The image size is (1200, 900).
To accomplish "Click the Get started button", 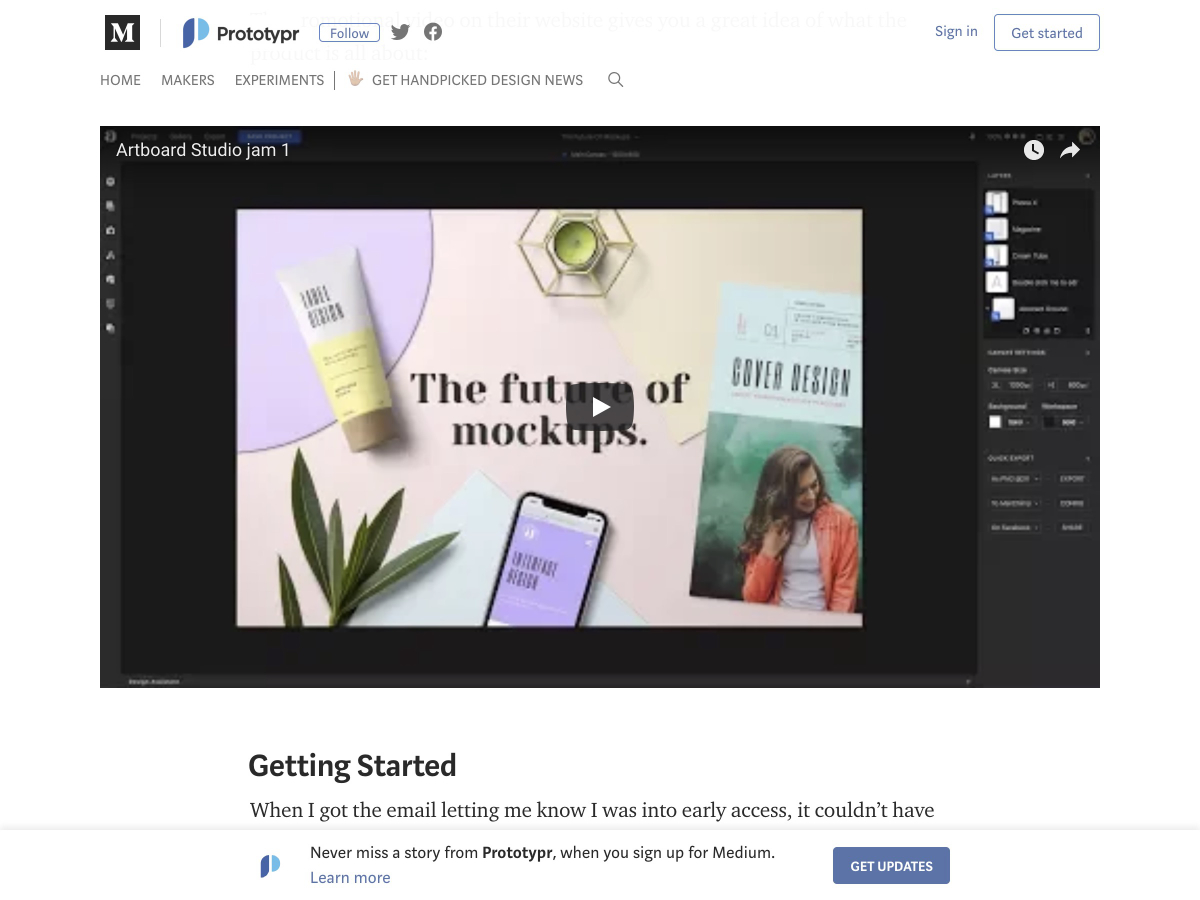I will (1047, 33).
